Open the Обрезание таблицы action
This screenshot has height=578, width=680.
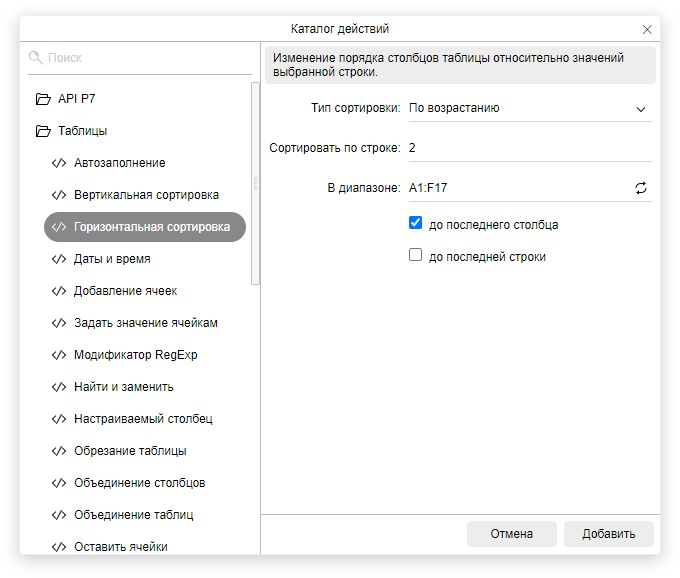pos(130,451)
